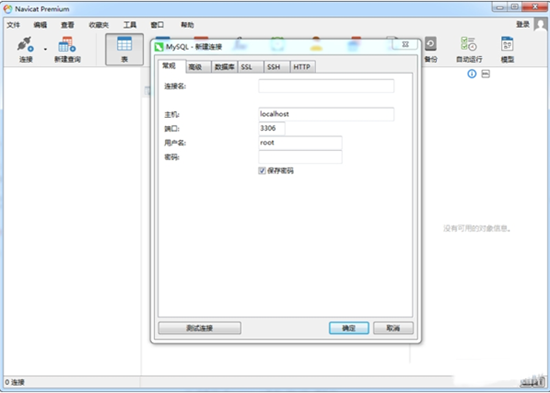Open the 文件 (File) menu
Image resolution: width=550 pixels, height=393 pixels.
click(13, 25)
